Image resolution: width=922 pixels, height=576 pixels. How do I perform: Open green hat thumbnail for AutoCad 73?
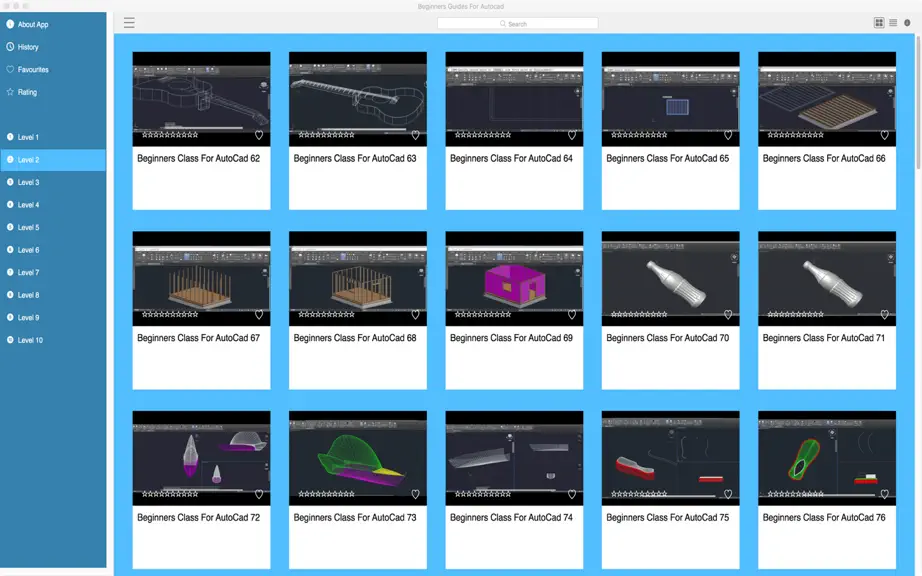358,457
